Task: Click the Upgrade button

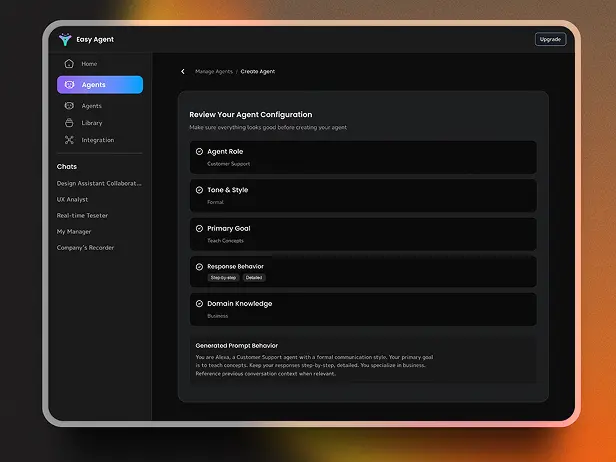Action: click(x=550, y=40)
